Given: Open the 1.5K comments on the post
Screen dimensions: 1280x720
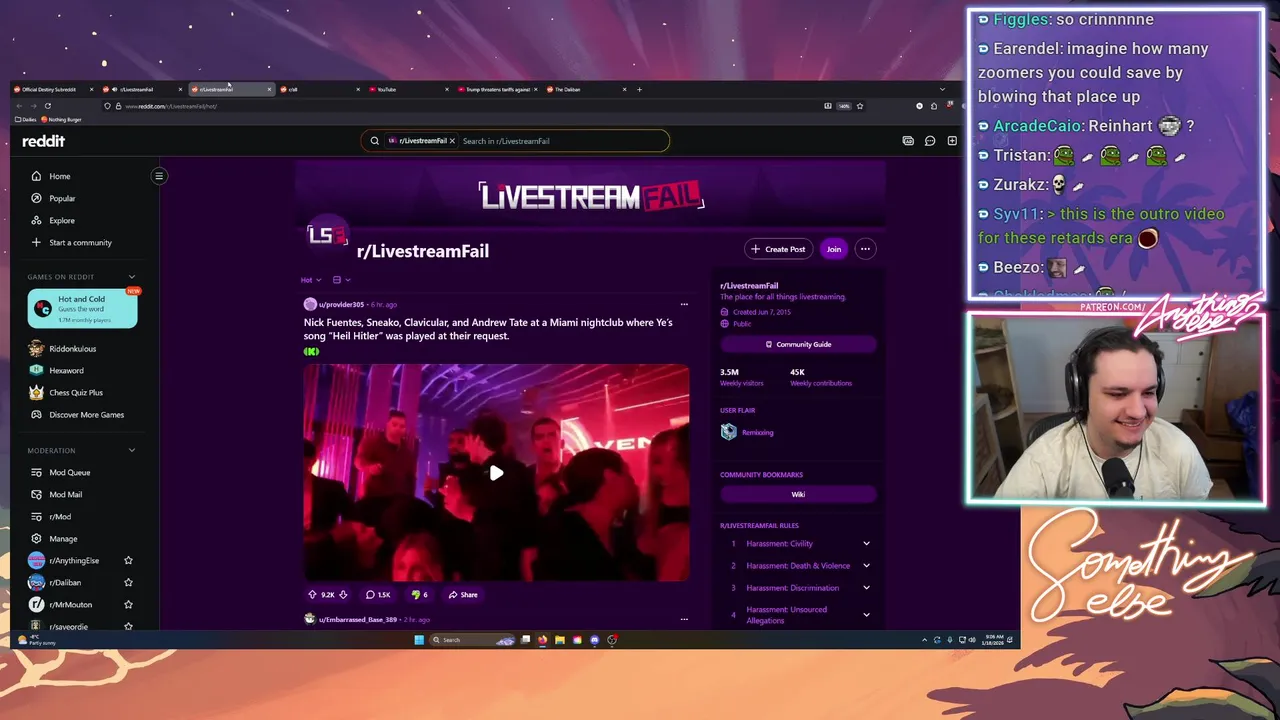Looking at the screenshot, I should (378, 595).
